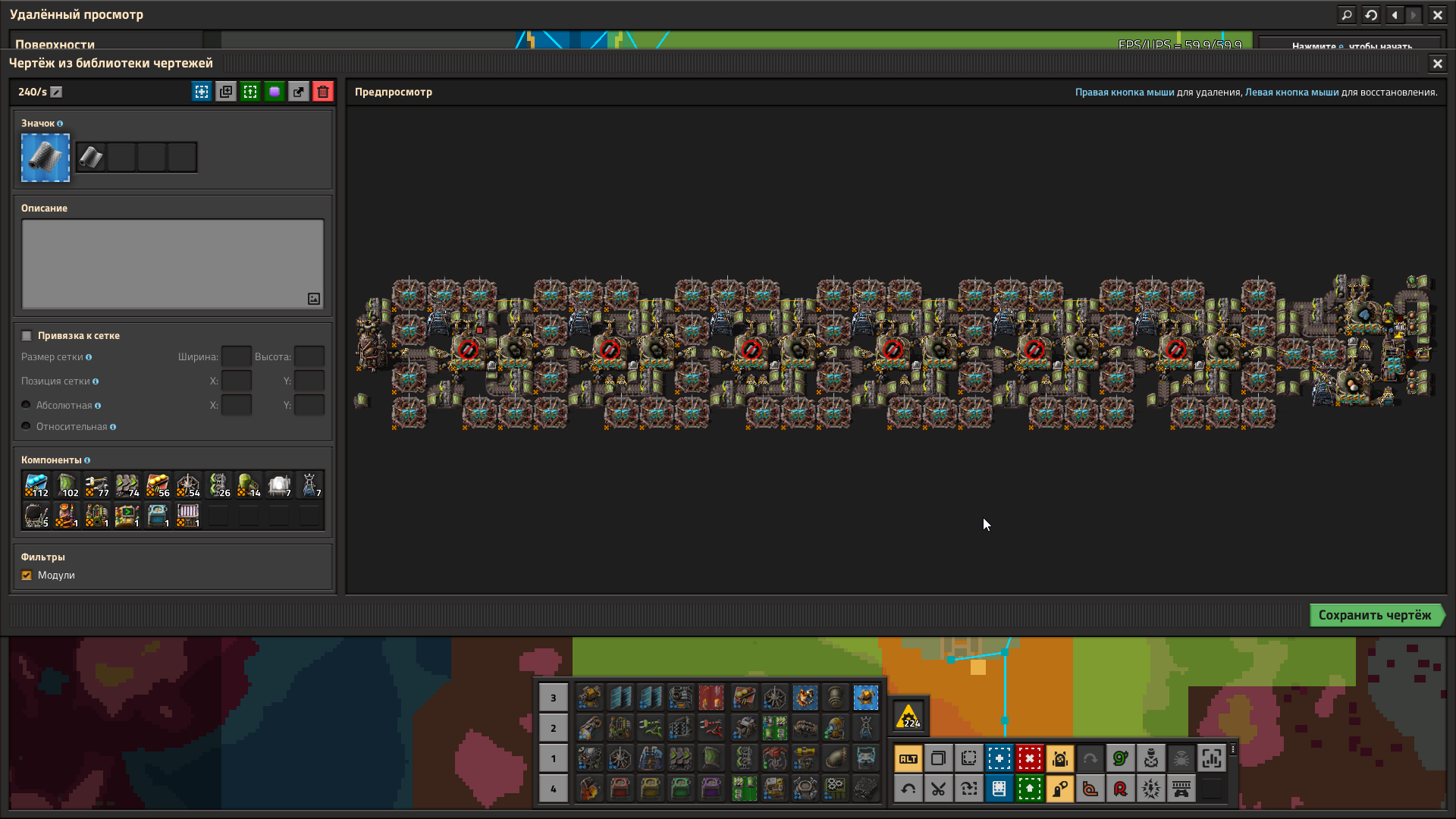
Task: Select the Относительная radio option
Action: coord(26,427)
